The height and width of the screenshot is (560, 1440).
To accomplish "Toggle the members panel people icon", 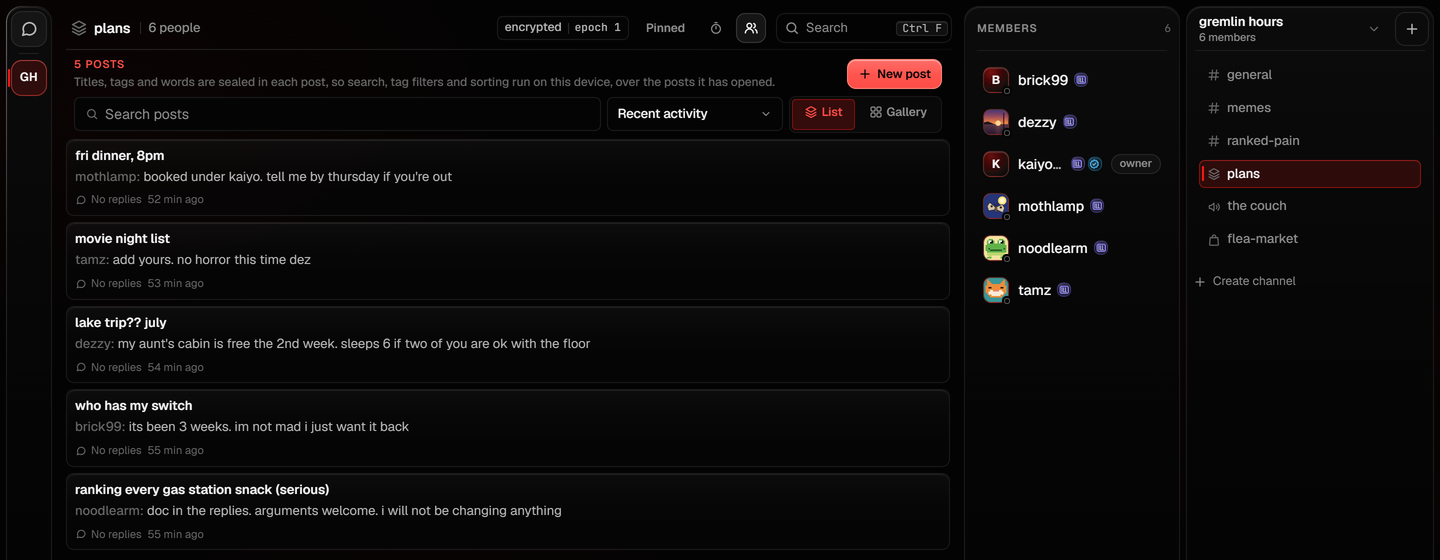I will [x=751, y=28].
